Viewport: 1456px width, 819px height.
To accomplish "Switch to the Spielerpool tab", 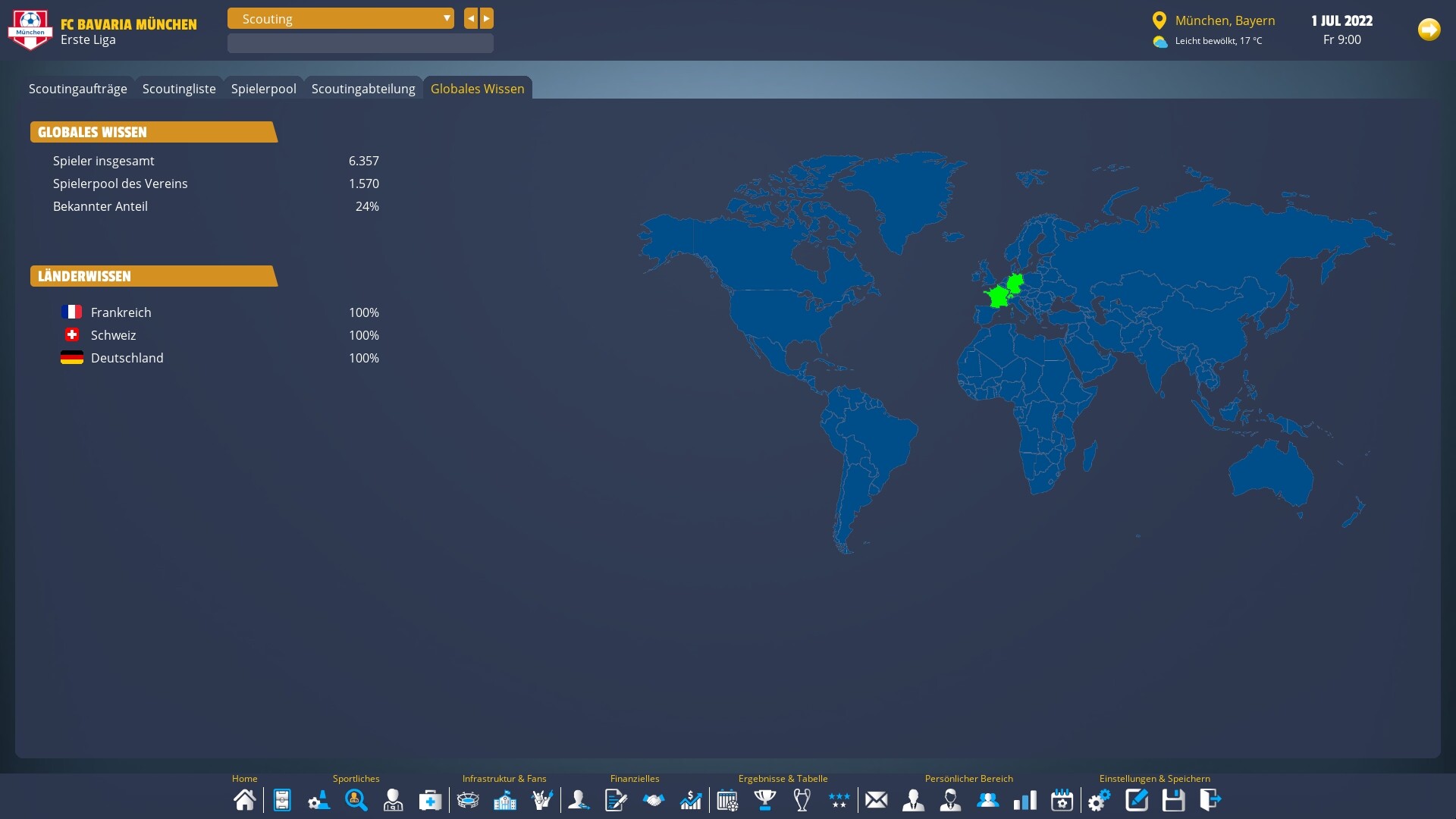I will tap(263, 88).
